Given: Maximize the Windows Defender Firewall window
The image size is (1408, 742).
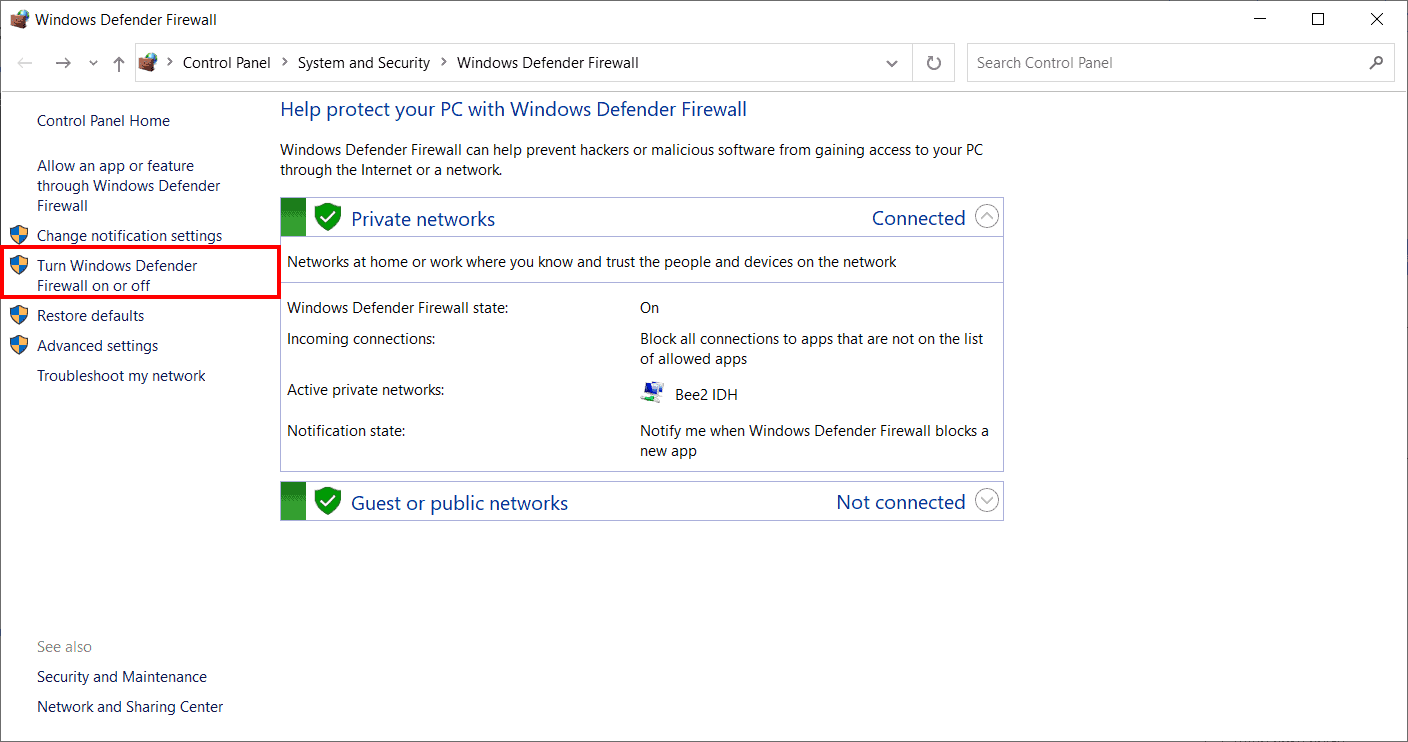Looking at the screenshot, I should [x=1318, y=19].
